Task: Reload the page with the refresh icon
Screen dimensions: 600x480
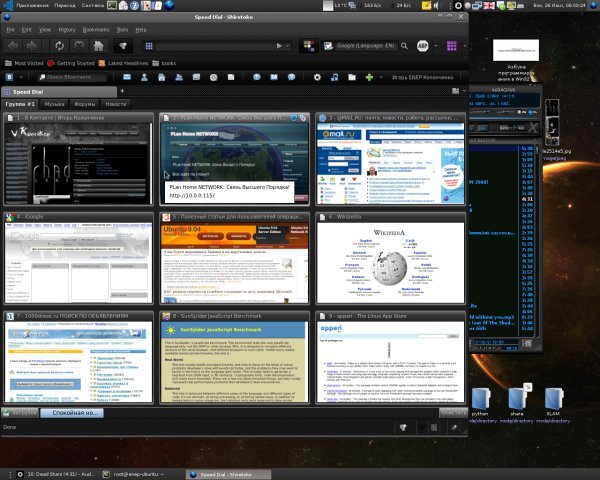Action: [62, 46]
